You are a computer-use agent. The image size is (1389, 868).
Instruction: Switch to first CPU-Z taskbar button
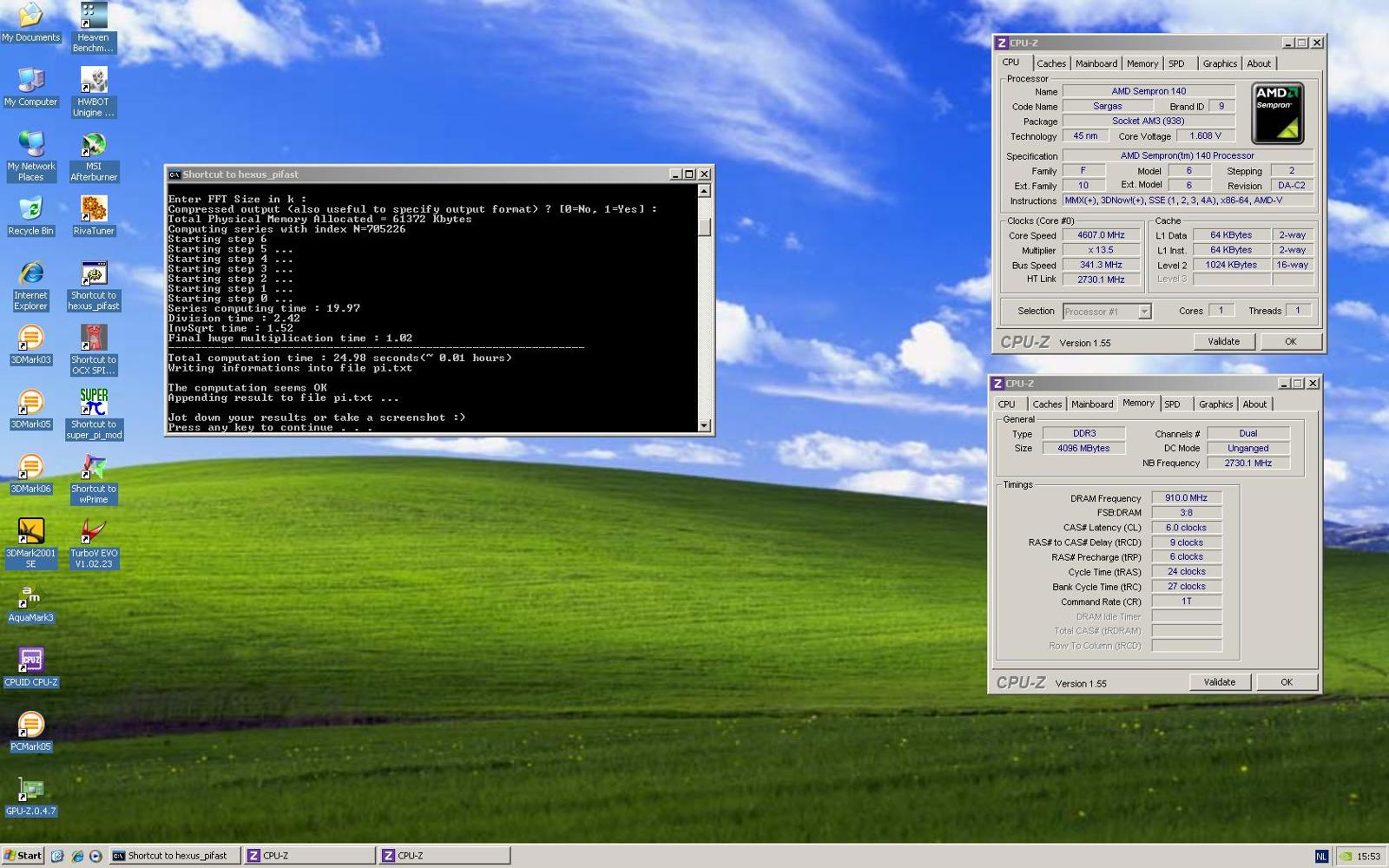tap(309, 856)
